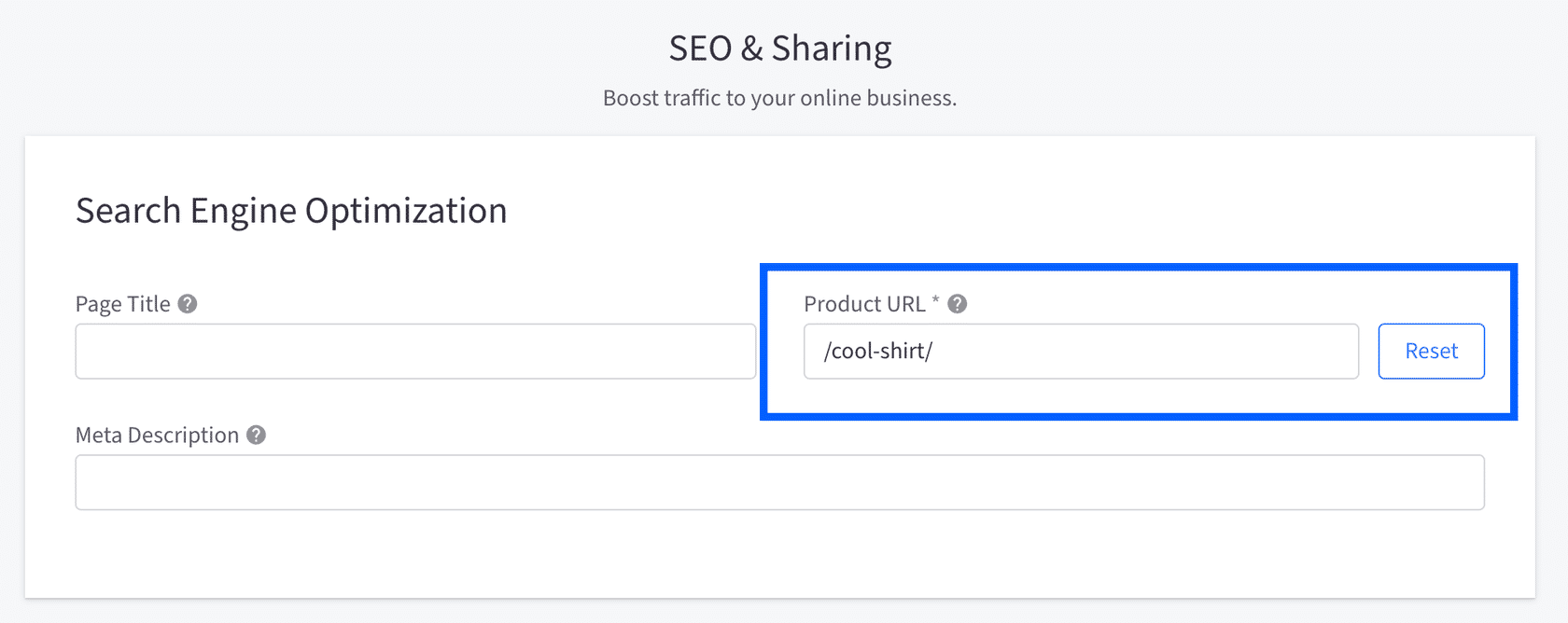Focus the empty Page Title input field
Image resolution: width=1568 pixels, height=623 pixels.
tap(415, 352)
